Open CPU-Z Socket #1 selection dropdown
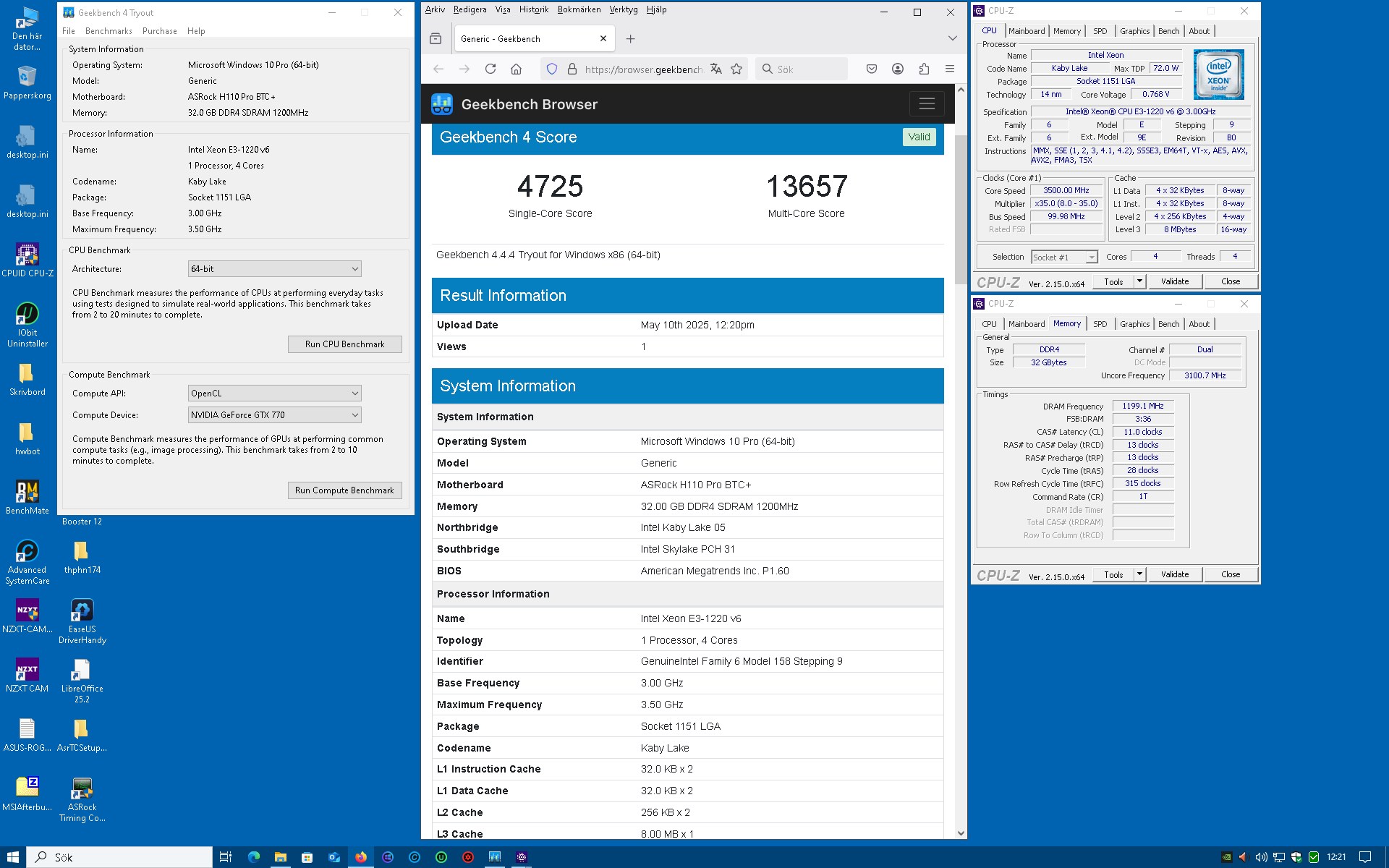1389x868 pixels. (1064, 257)
